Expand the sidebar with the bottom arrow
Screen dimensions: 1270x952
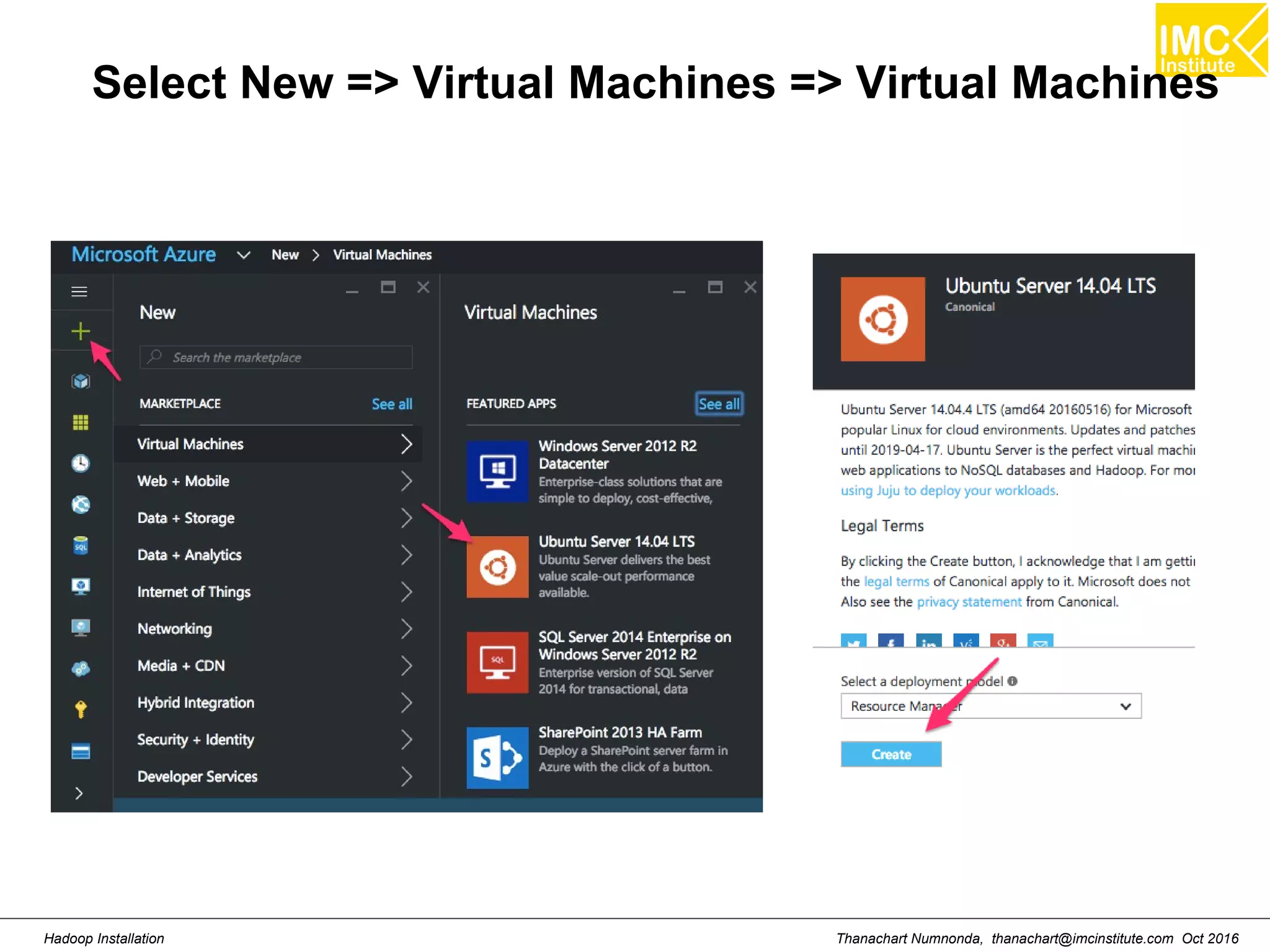[x=79, y=793]
